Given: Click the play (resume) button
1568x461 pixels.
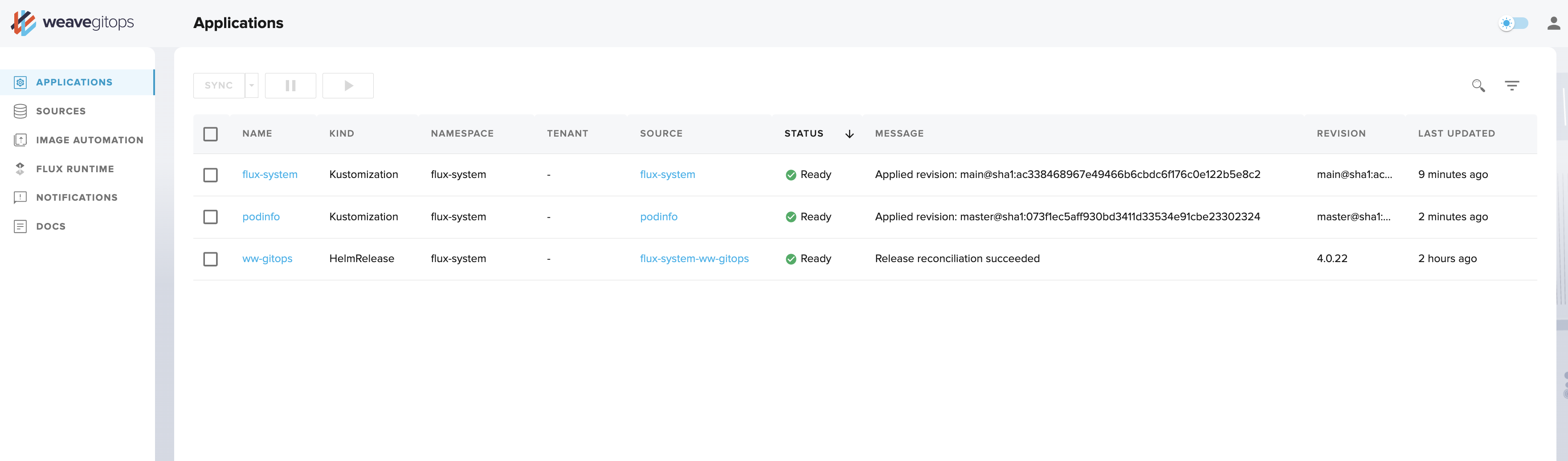Looking at the screenshot, I should click(348, 85).
